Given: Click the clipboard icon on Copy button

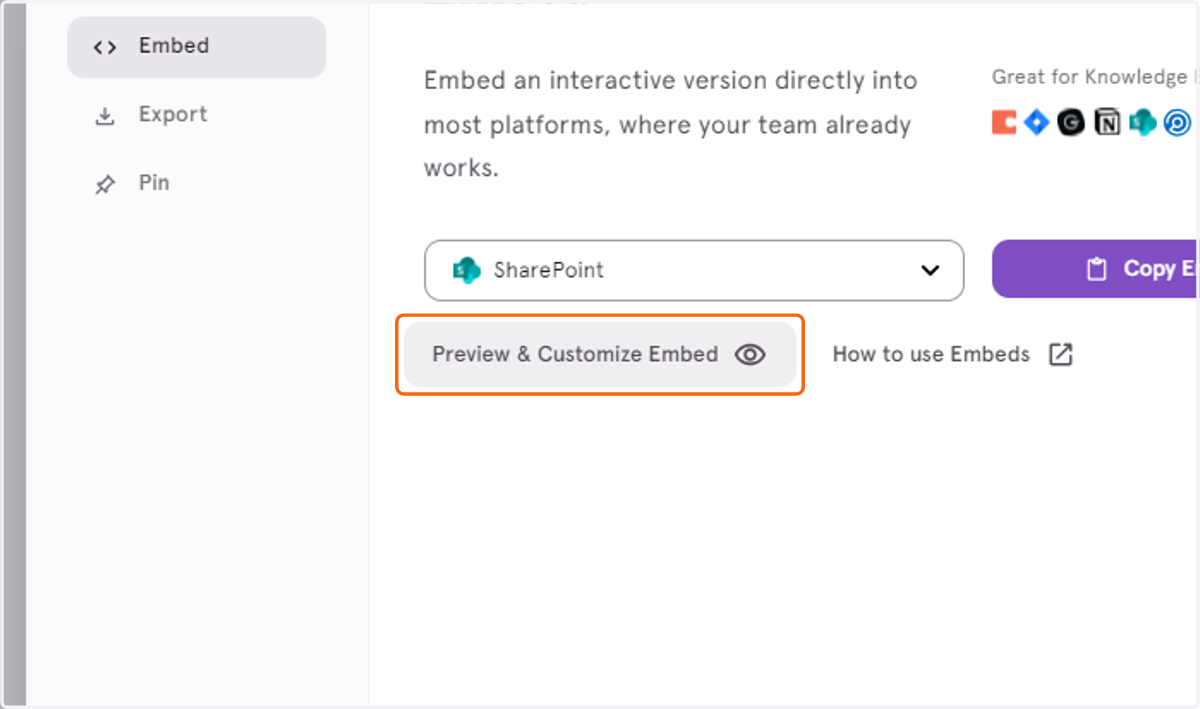Looking at the screenshot, I should (1097, 269).
